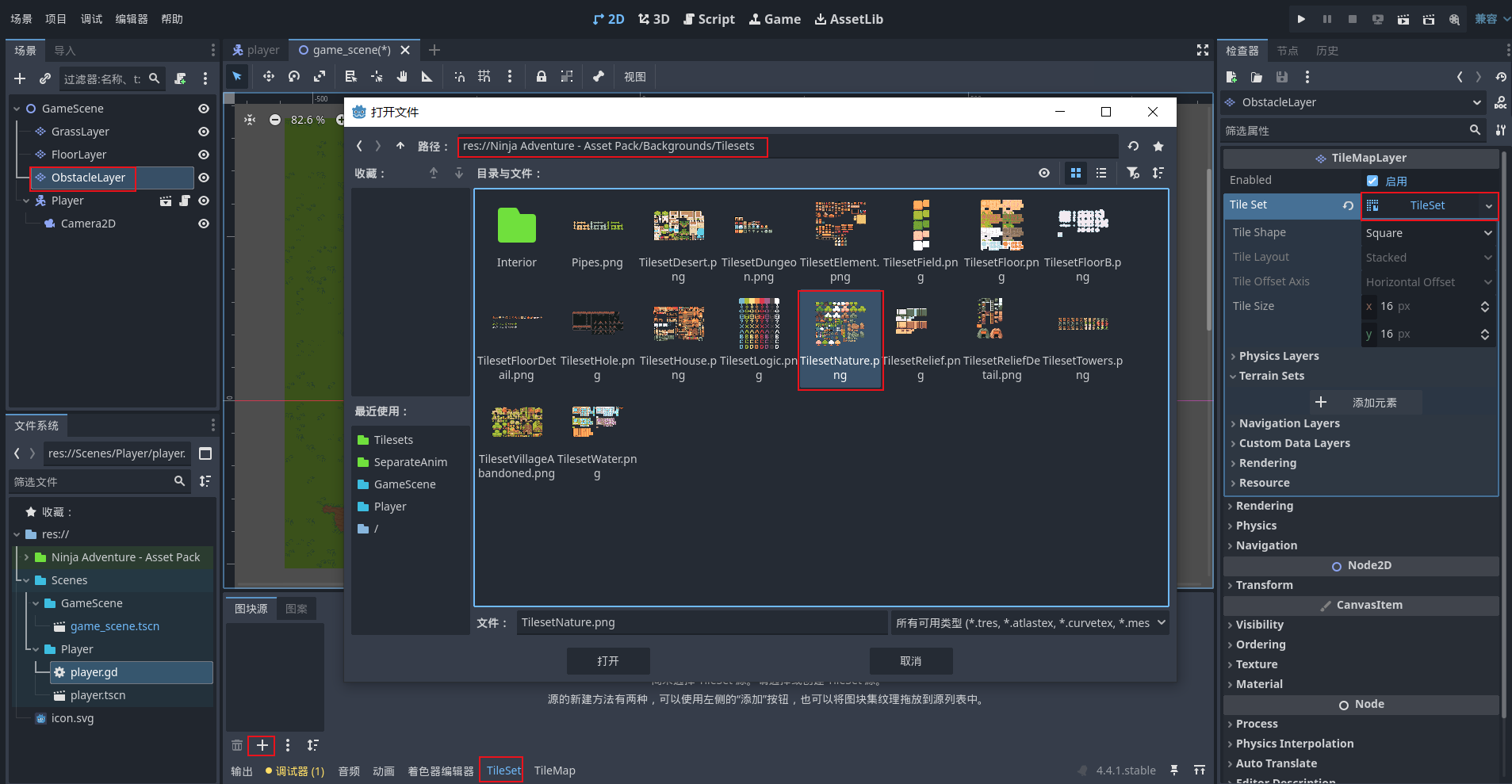Expand Physics Layers section
1512x784 pixels.
click(x=1279, y=356)
